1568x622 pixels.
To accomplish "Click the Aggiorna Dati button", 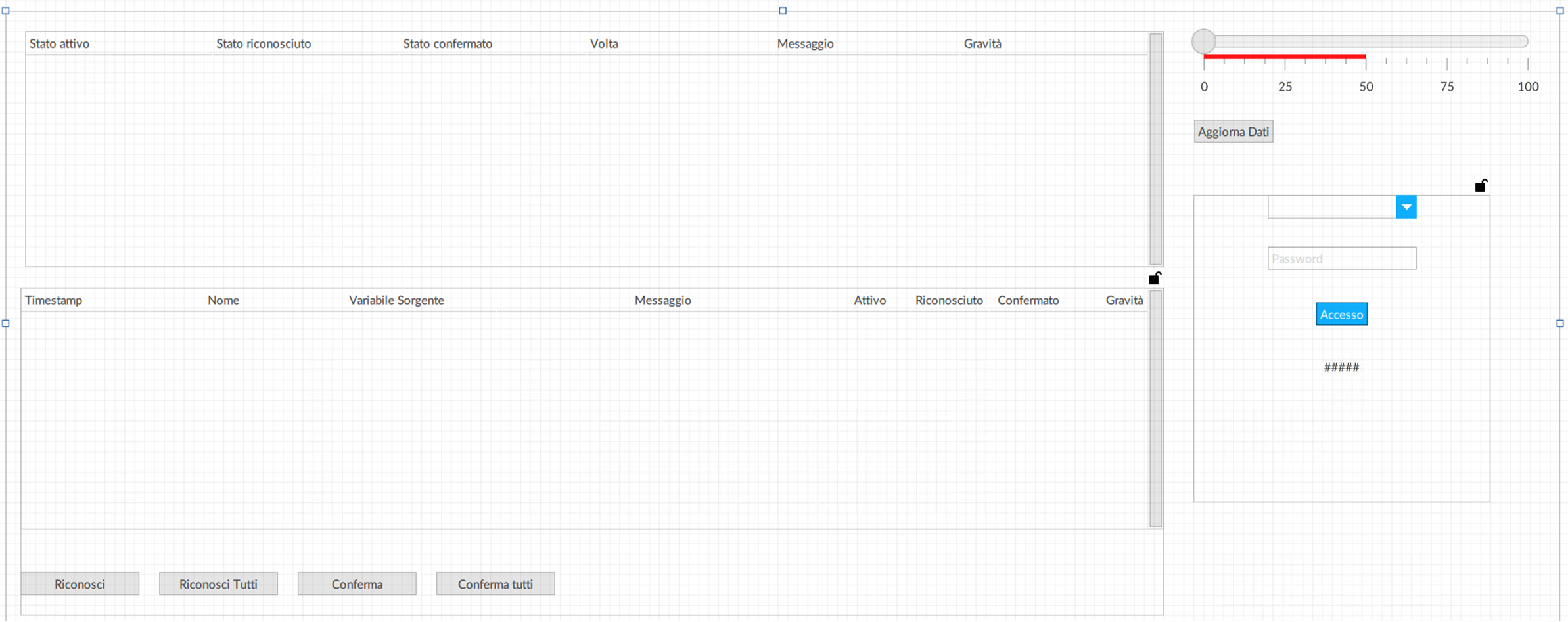I will tap(1233, 131).
